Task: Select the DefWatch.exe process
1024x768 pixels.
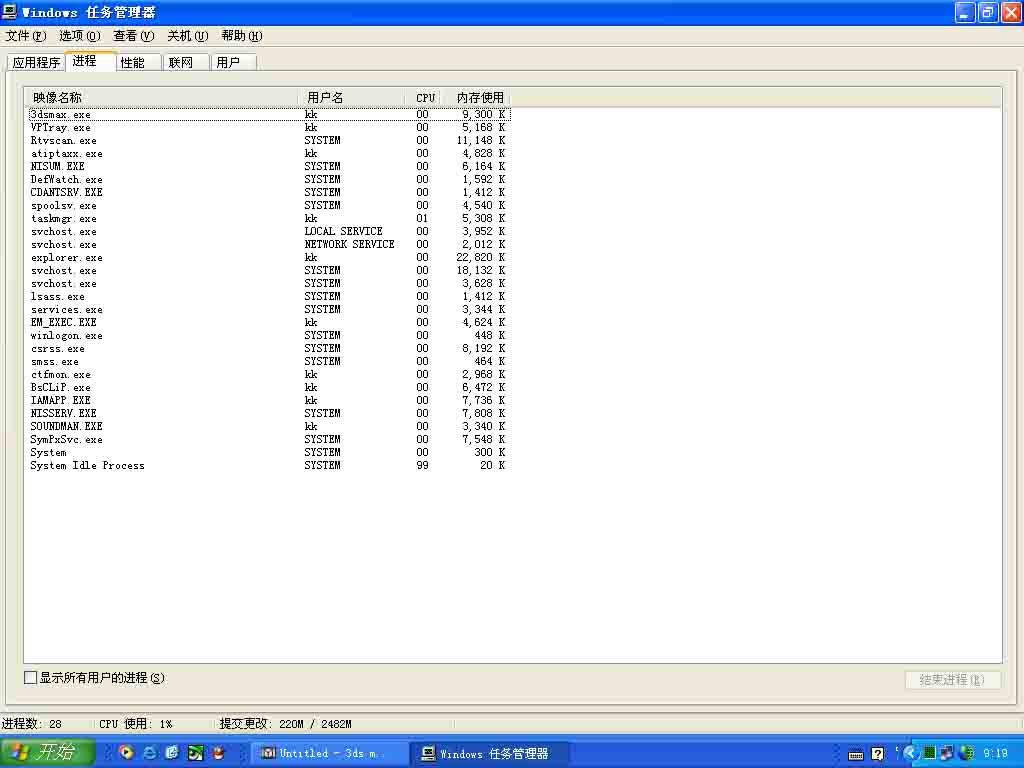Action: pyautogui.click(x=269, y=180)
